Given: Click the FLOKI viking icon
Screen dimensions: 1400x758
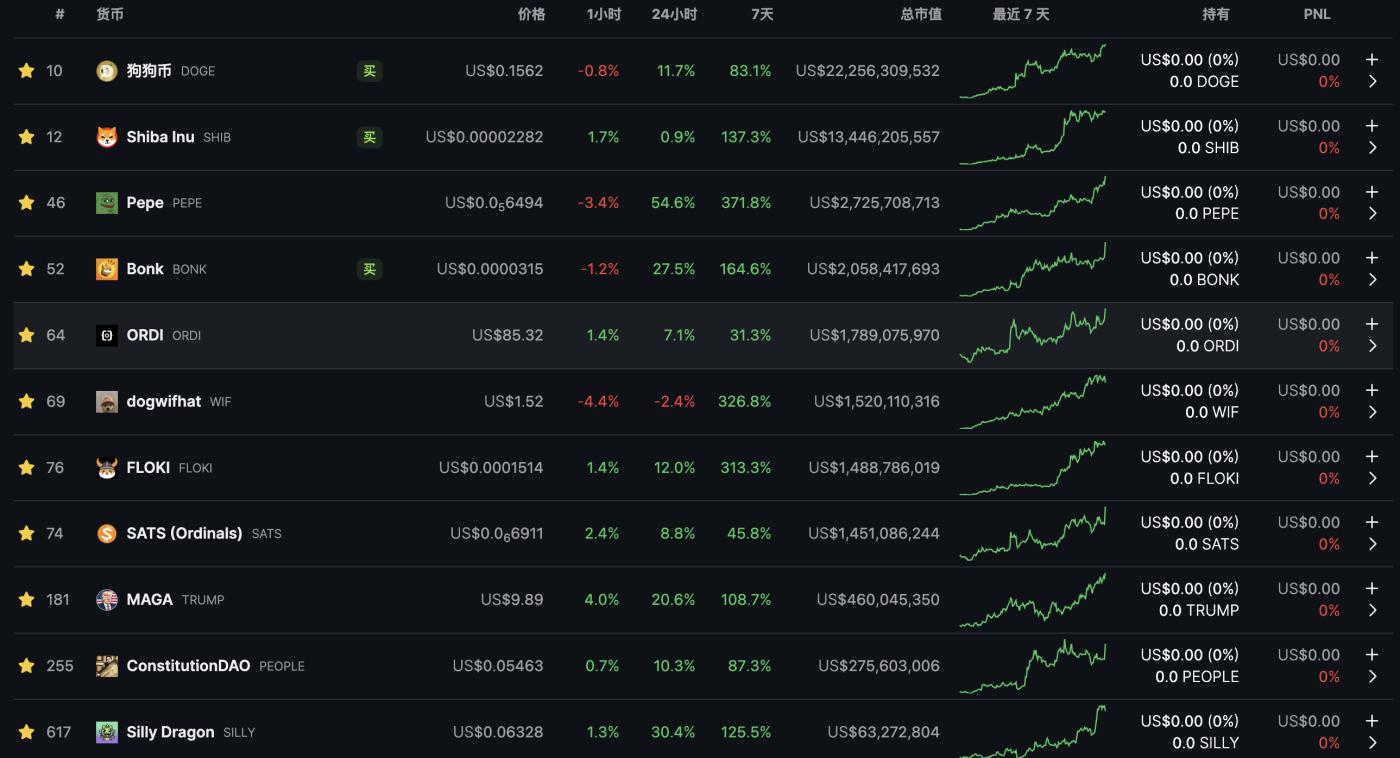Looking at the screenshot, I should pos(107,468).
